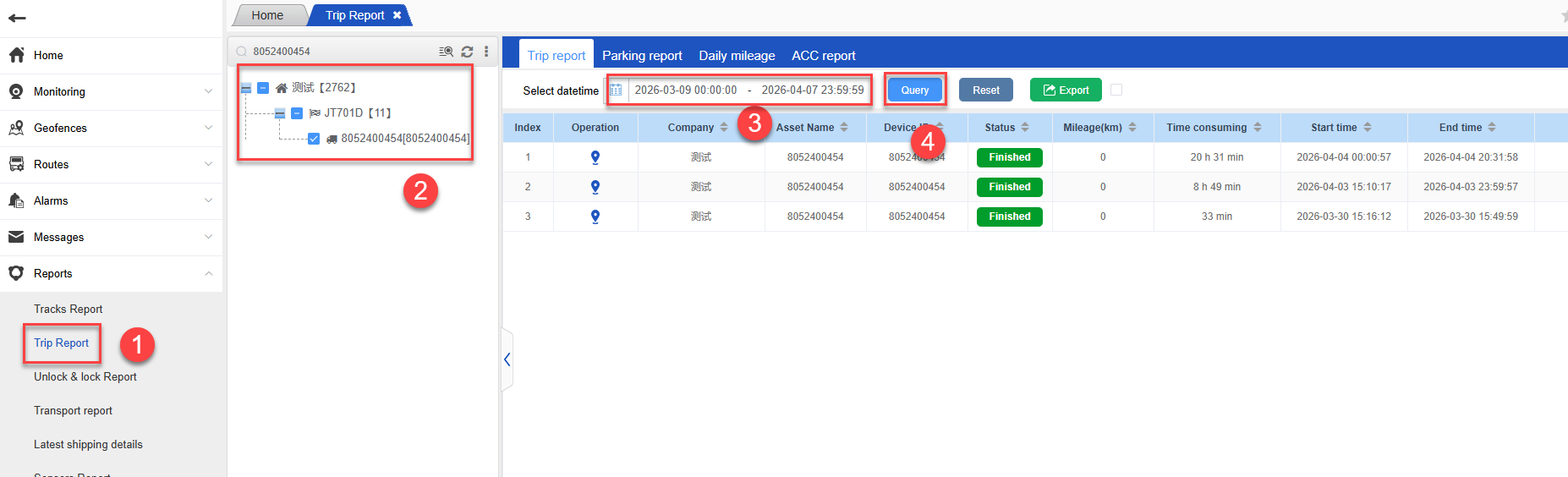View map location for trip row 3
This screenshot has height=477, width=1568.
click(595, 217)
